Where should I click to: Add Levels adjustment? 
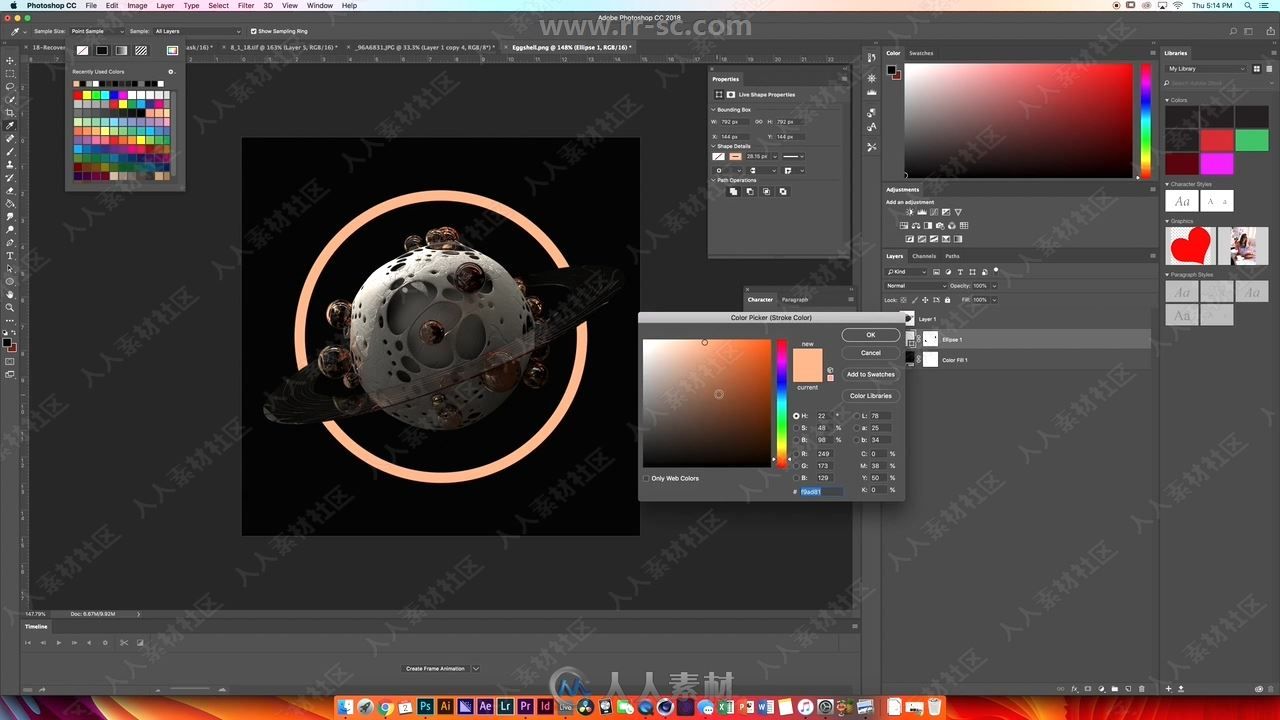(x=922, y=212)
